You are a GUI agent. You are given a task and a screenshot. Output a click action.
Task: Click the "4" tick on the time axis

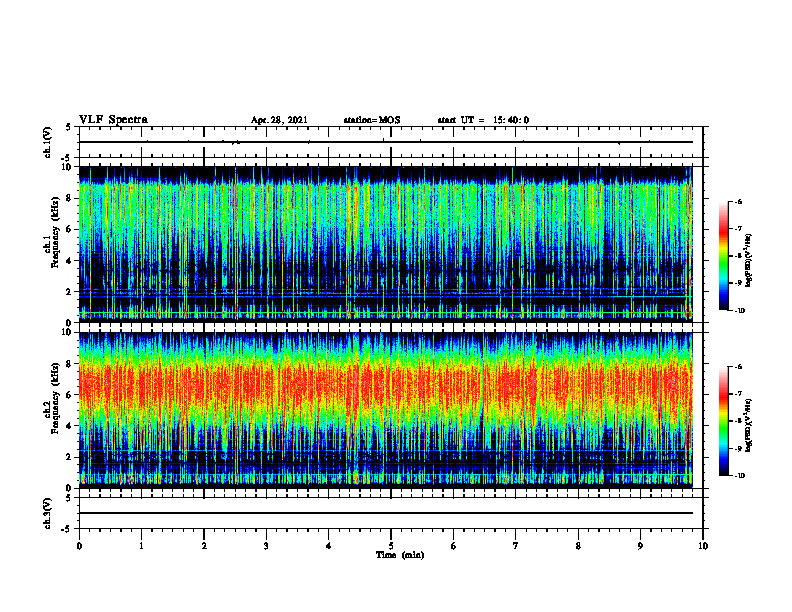(329, 546)
